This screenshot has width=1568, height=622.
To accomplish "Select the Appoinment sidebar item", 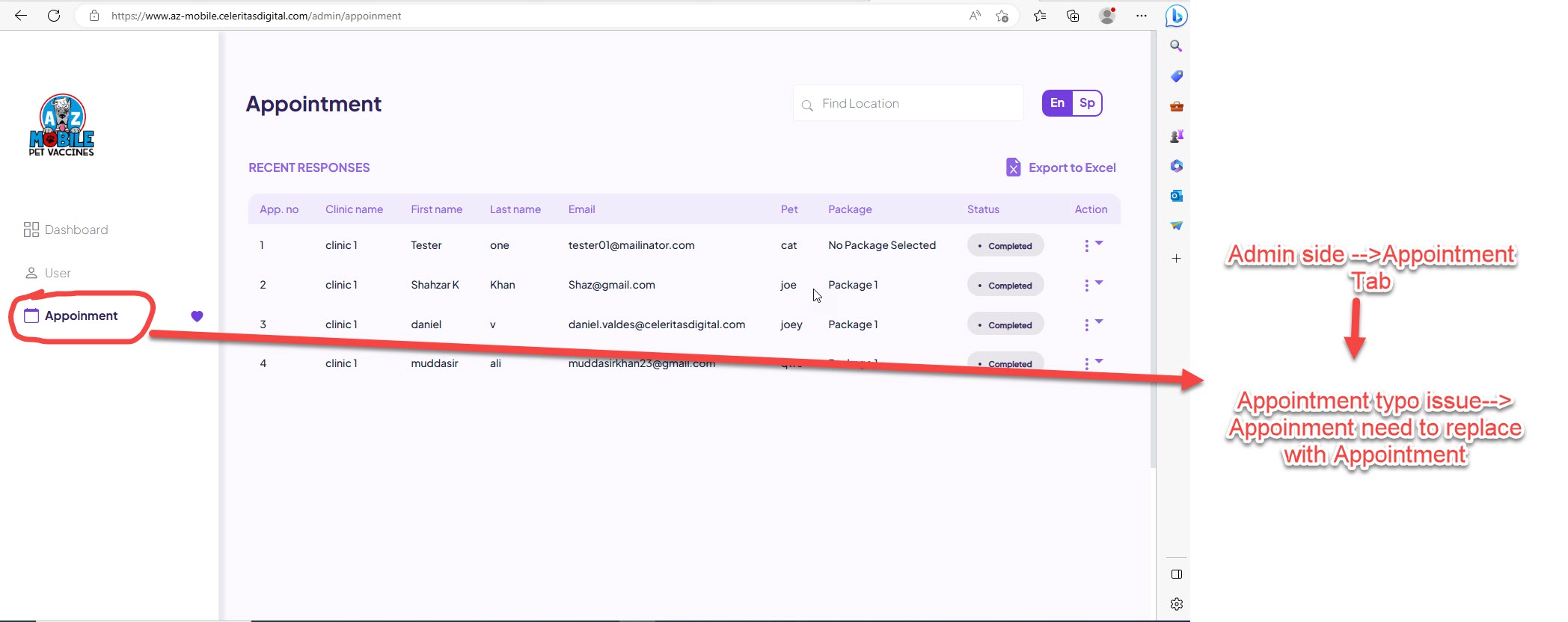I will point(81,315).
